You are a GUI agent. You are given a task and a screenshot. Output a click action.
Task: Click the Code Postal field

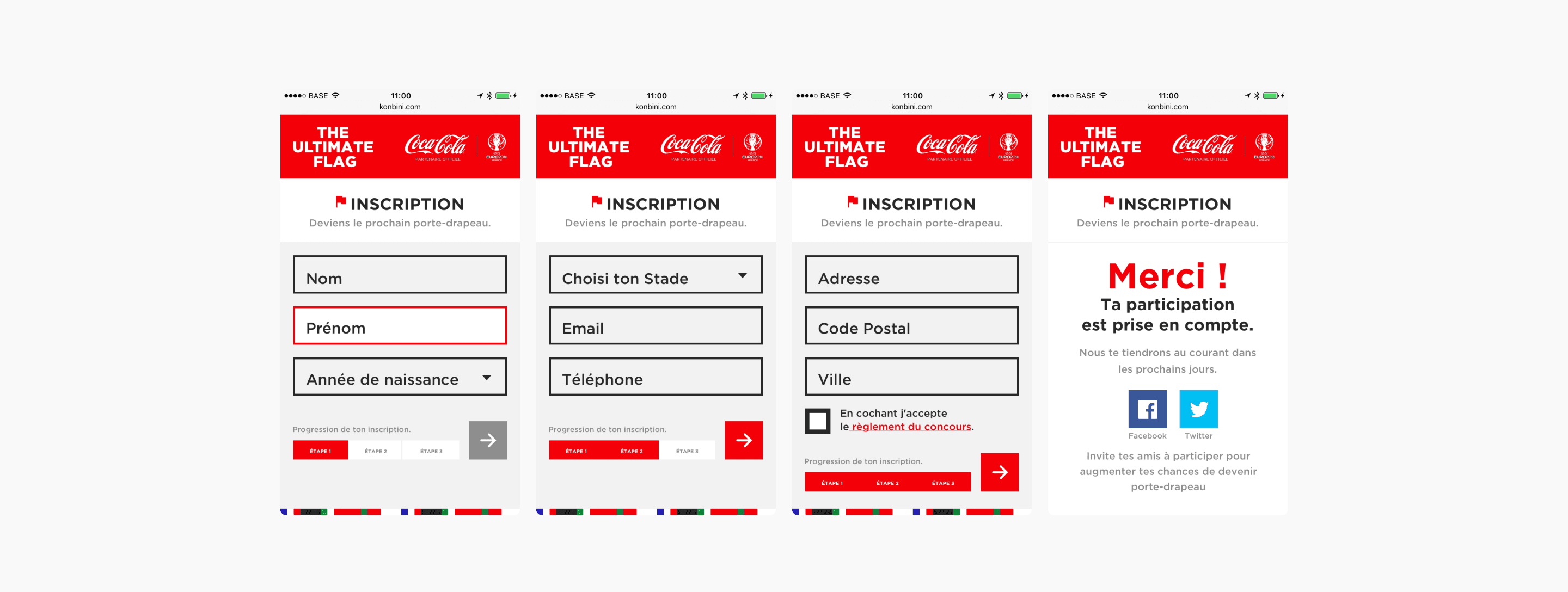click(x=911, y=326)
